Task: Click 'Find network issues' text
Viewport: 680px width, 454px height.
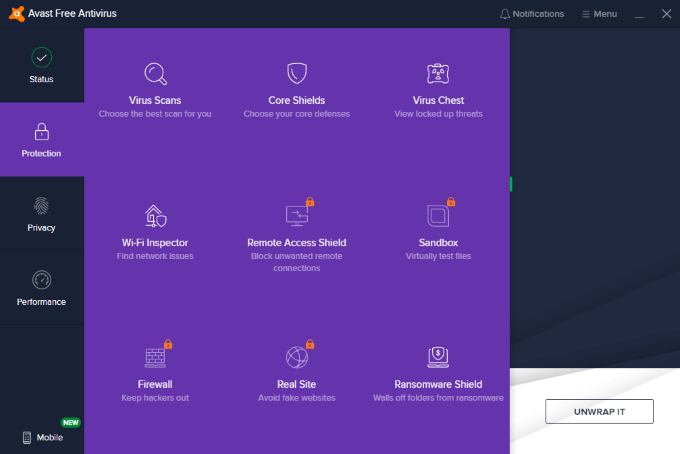Action: [x=155, y=256]
